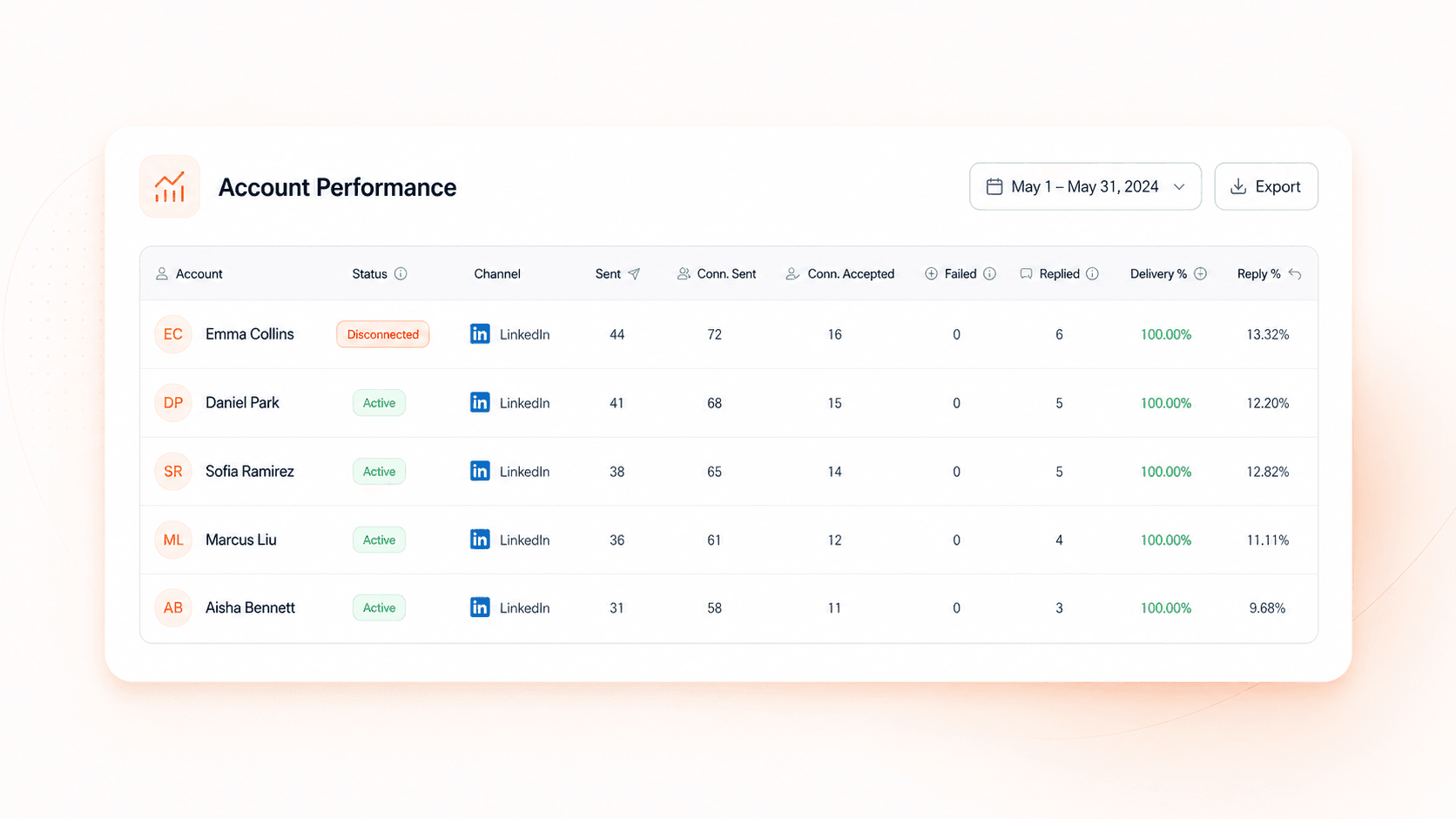Screen dimensions: 1456x819
Task: Click the name Marcus Liu
Action: click(x=241, y=540)
